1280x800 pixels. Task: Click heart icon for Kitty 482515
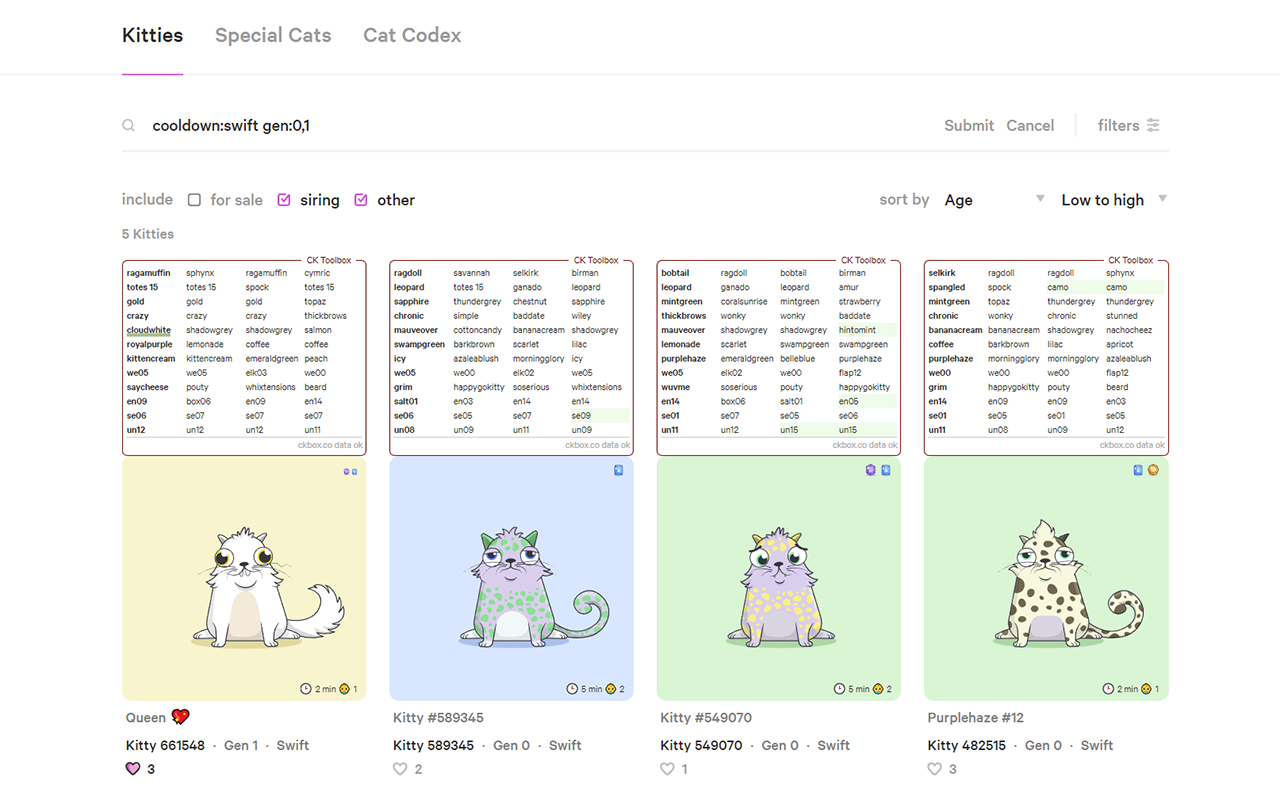(934, 769)
